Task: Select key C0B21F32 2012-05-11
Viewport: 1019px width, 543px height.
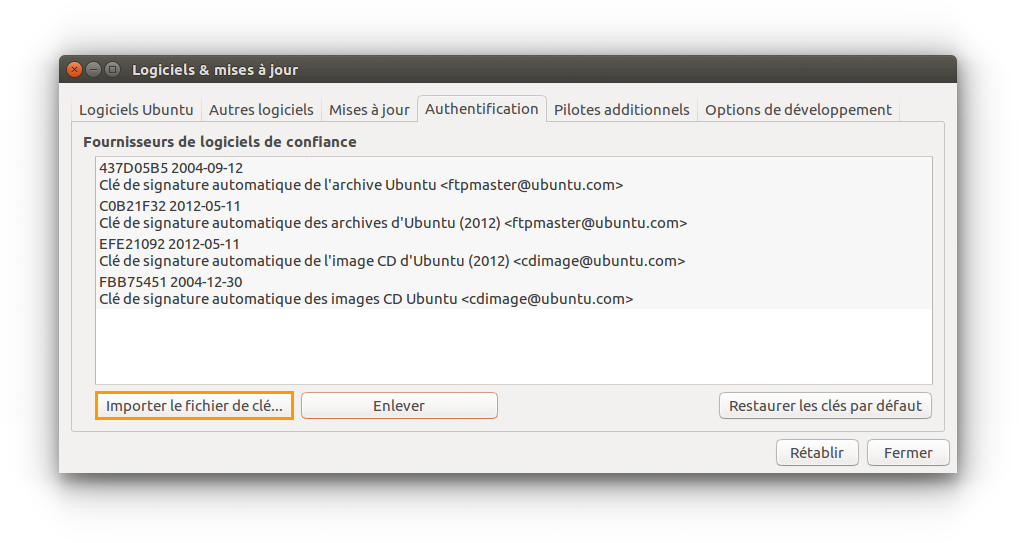Action: tap(513, 214)
